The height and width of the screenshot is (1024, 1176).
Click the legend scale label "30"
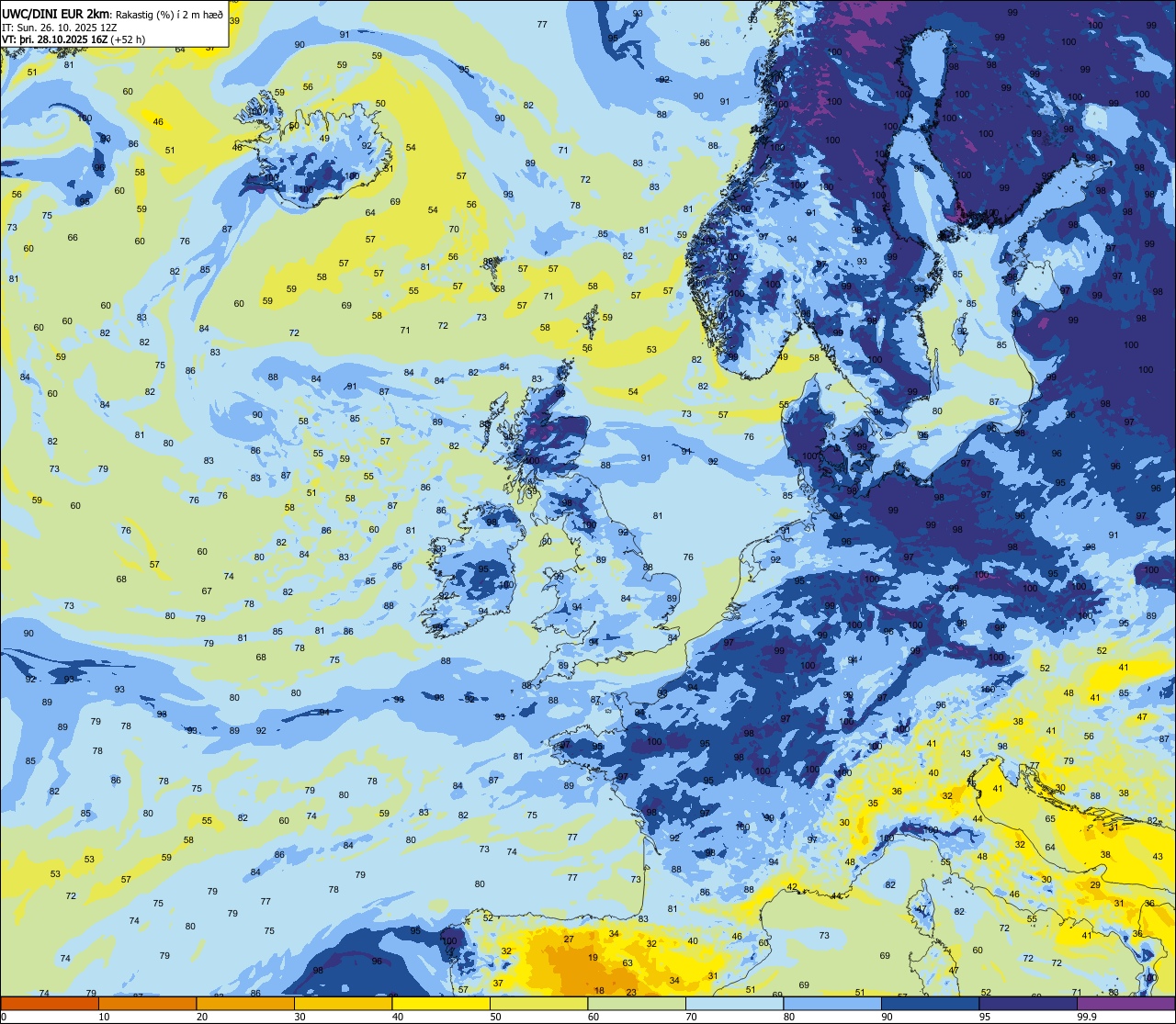click(300, 1017)
